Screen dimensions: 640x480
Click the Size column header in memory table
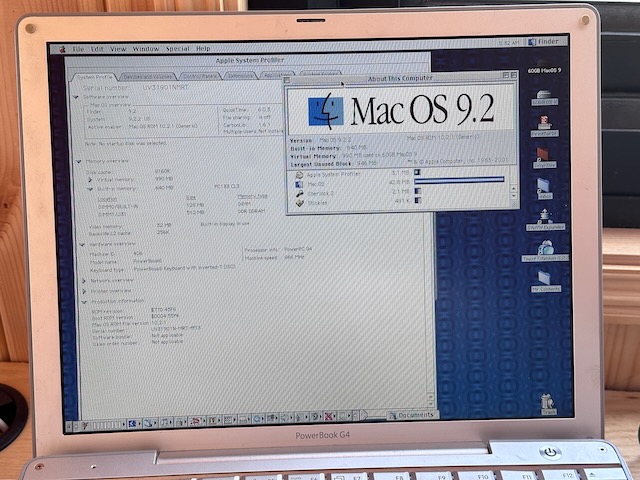pyautogui.click(x=191, y=198)
